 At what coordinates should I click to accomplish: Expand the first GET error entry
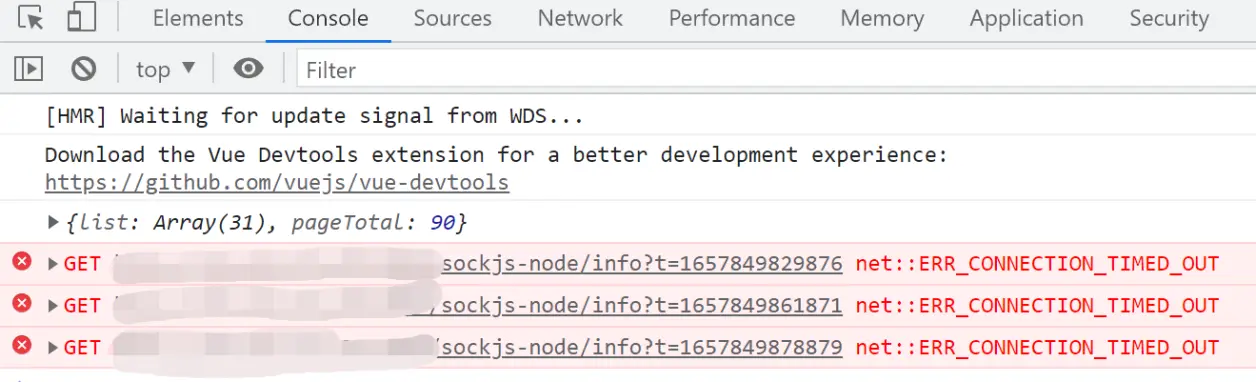(x=54, y=264)
